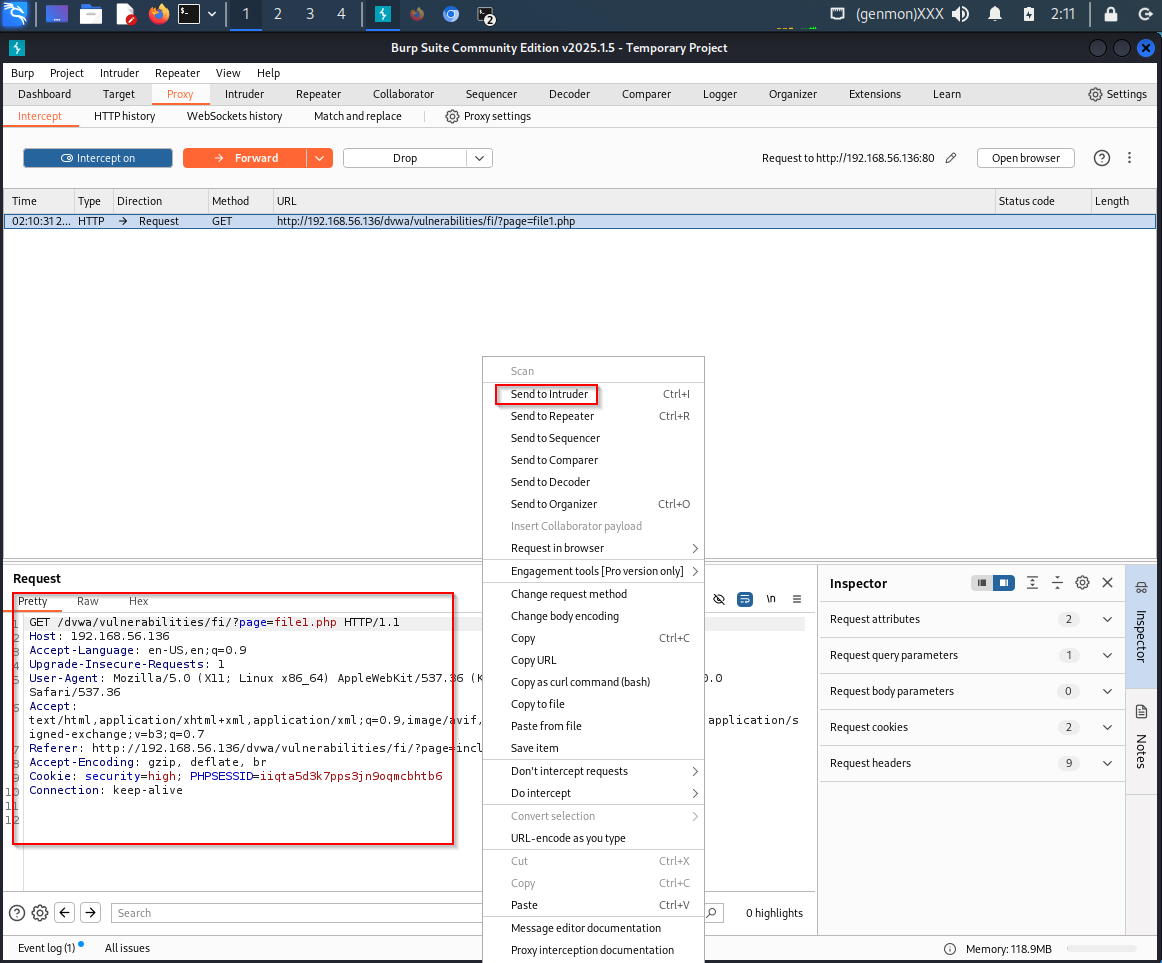Select Change request method
The width and height of the screenshot is (1162, 963).
(x=593, y=594)
